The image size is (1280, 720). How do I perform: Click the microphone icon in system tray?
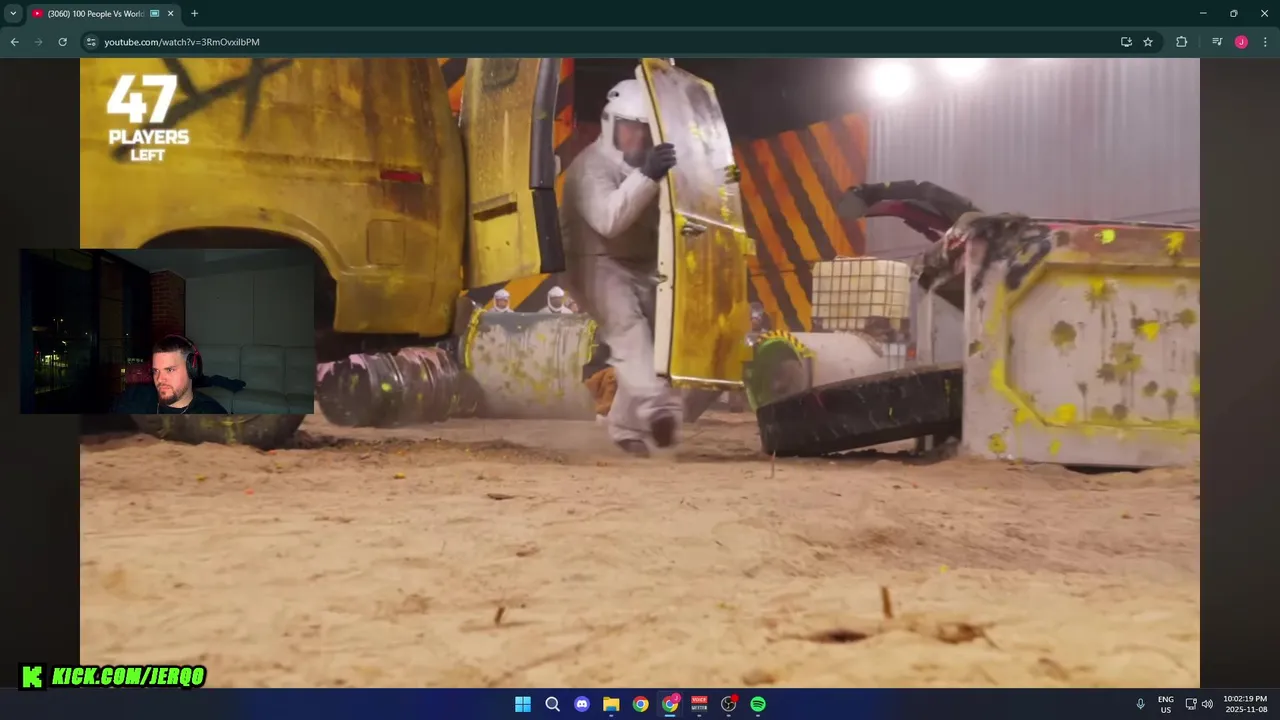[1140, 704]
